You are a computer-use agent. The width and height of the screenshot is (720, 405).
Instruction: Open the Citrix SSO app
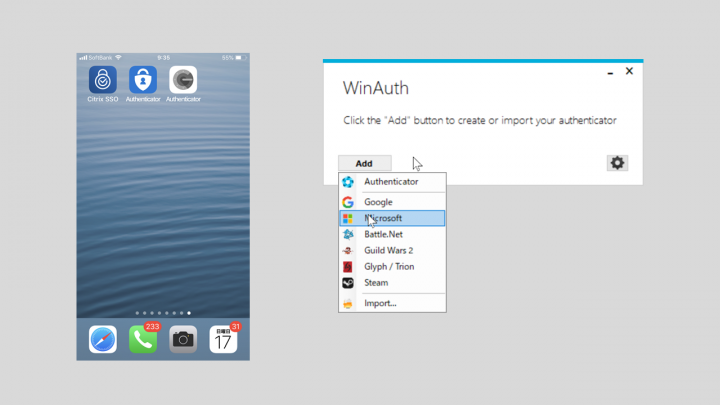pos(102,80)
